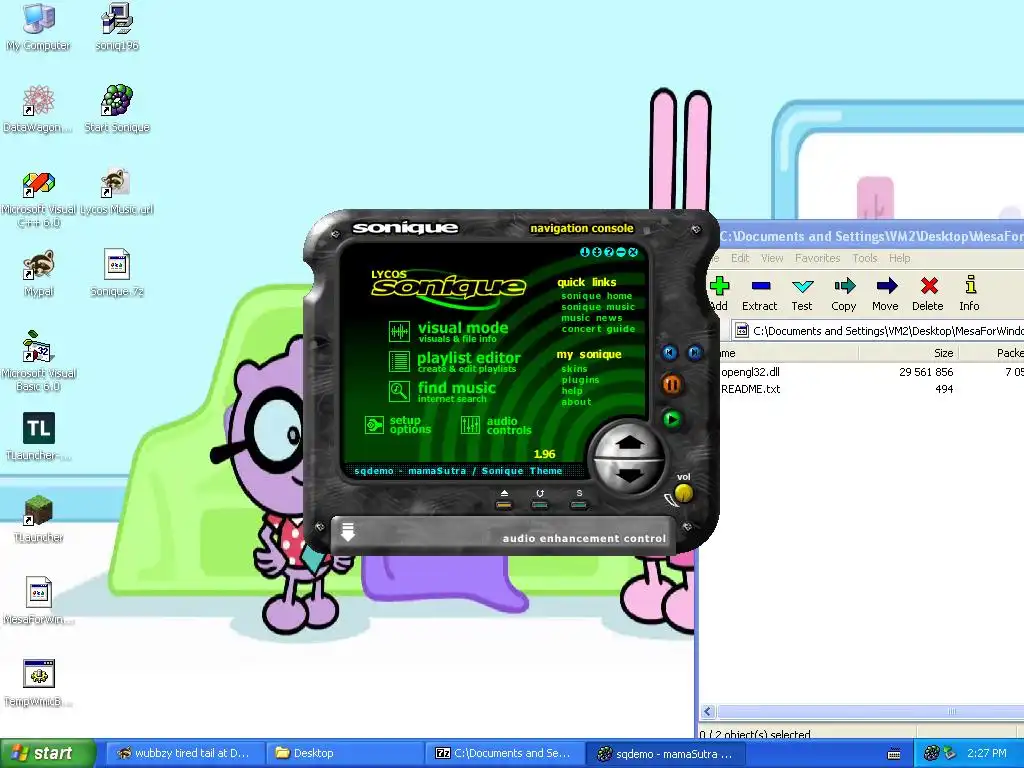Open the concert guide quick link
This screenshot has height=768, width=1024.
pos(598,329)
